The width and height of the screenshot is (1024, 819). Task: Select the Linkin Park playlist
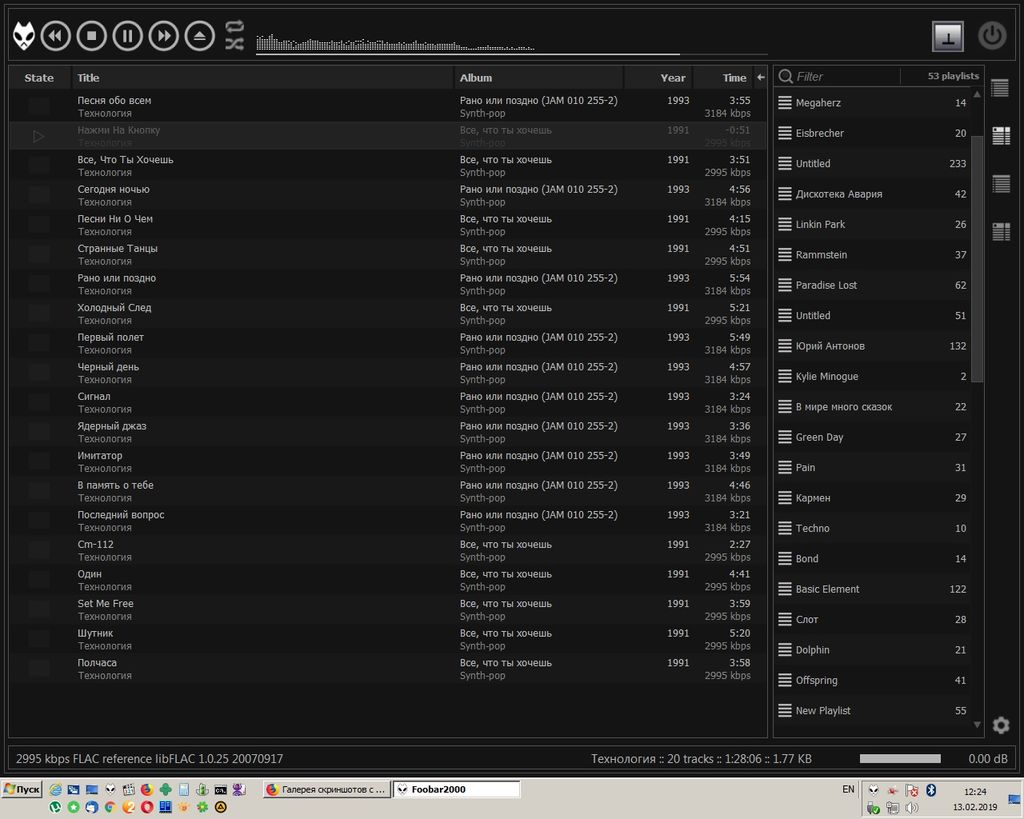(820, 225)
